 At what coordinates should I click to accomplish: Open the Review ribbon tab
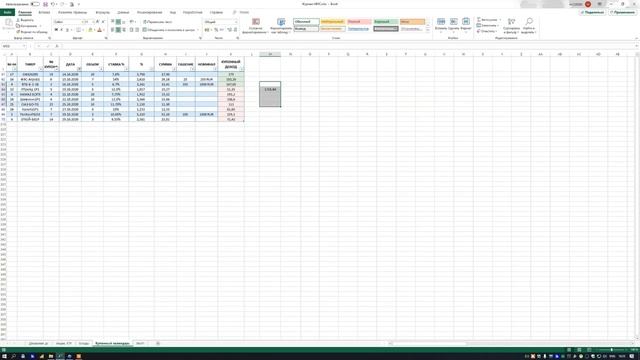[149, 12]
